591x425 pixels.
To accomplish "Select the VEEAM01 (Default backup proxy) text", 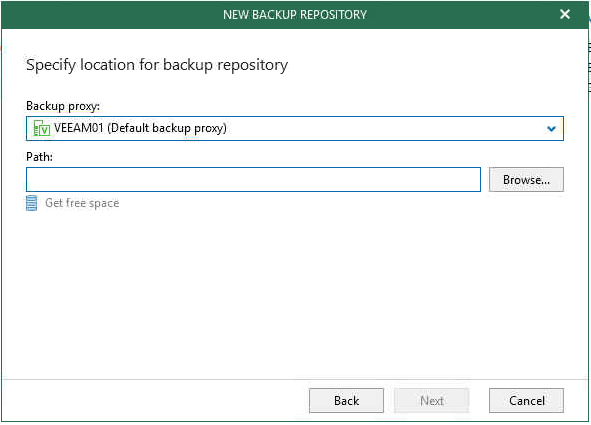I will coord(140,128).
